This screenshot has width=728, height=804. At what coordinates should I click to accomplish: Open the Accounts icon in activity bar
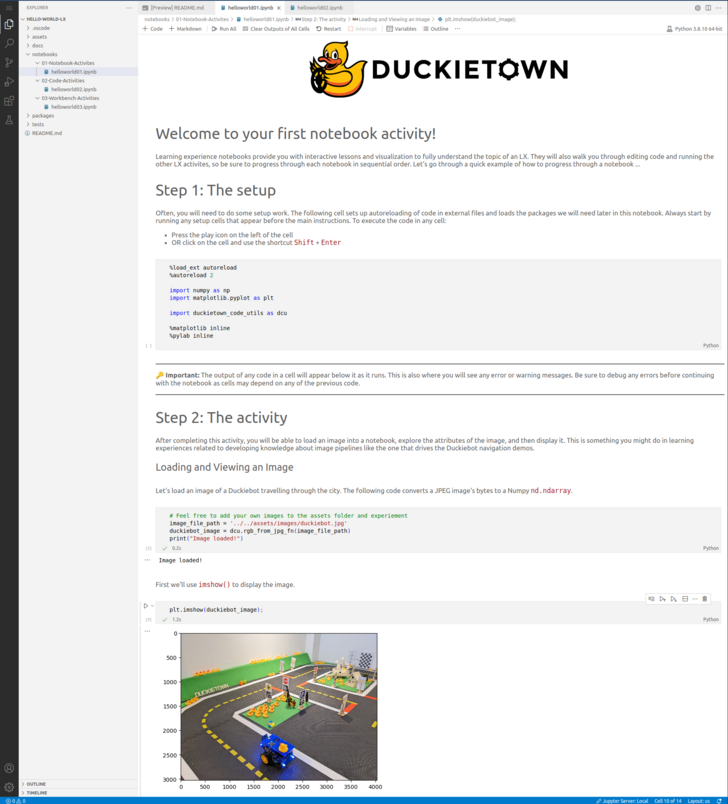9,768
